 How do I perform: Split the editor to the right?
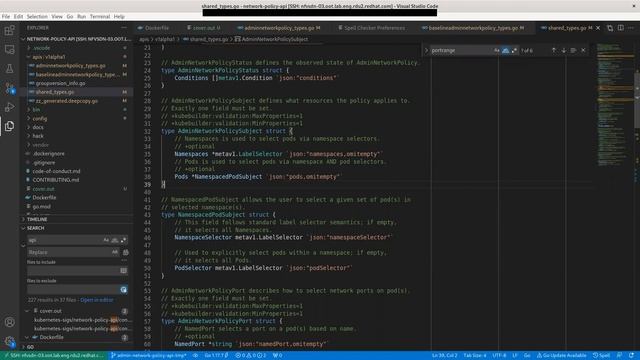coord(620,28)
